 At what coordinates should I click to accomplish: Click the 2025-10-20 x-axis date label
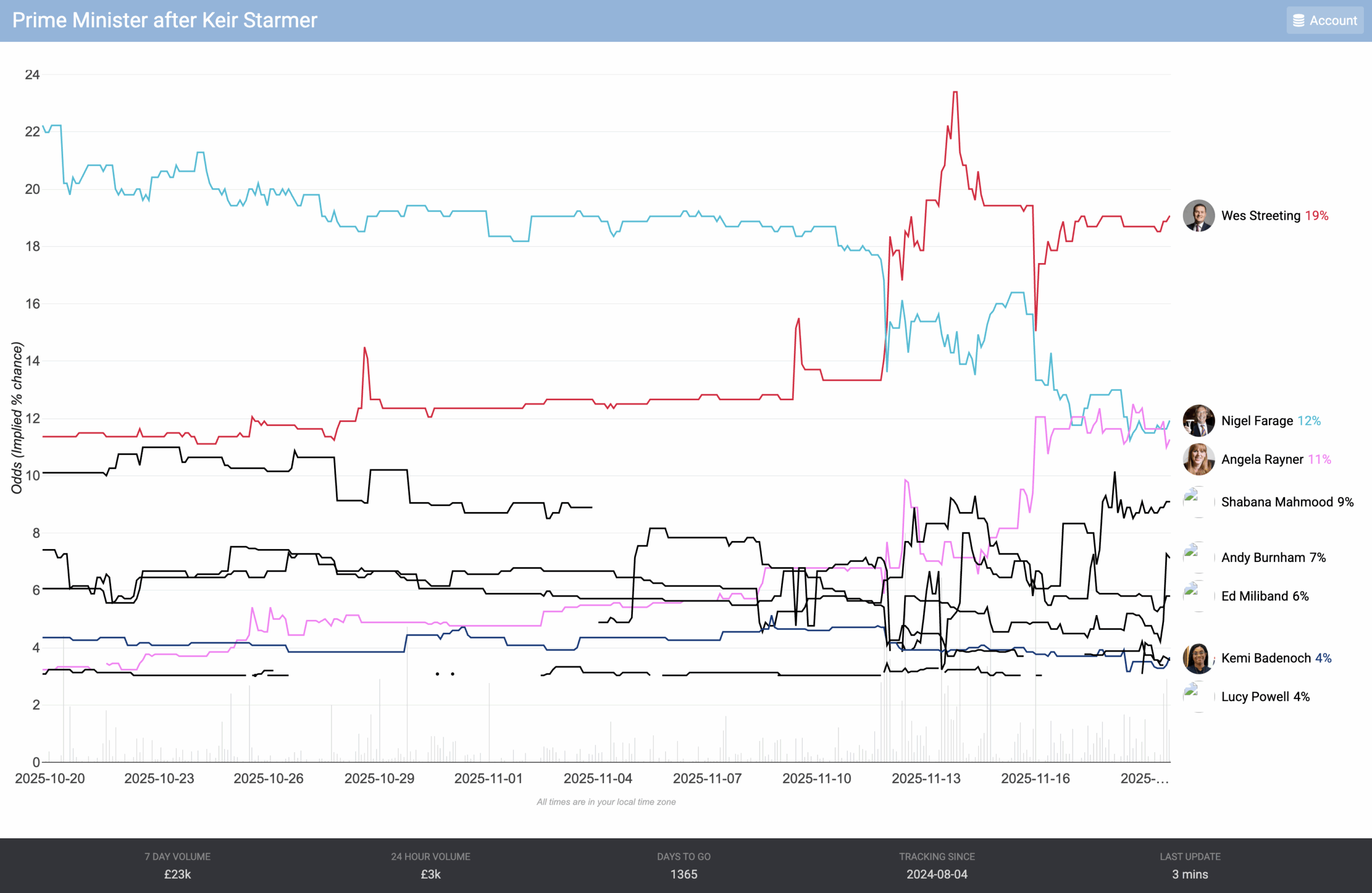coord(50,778)
